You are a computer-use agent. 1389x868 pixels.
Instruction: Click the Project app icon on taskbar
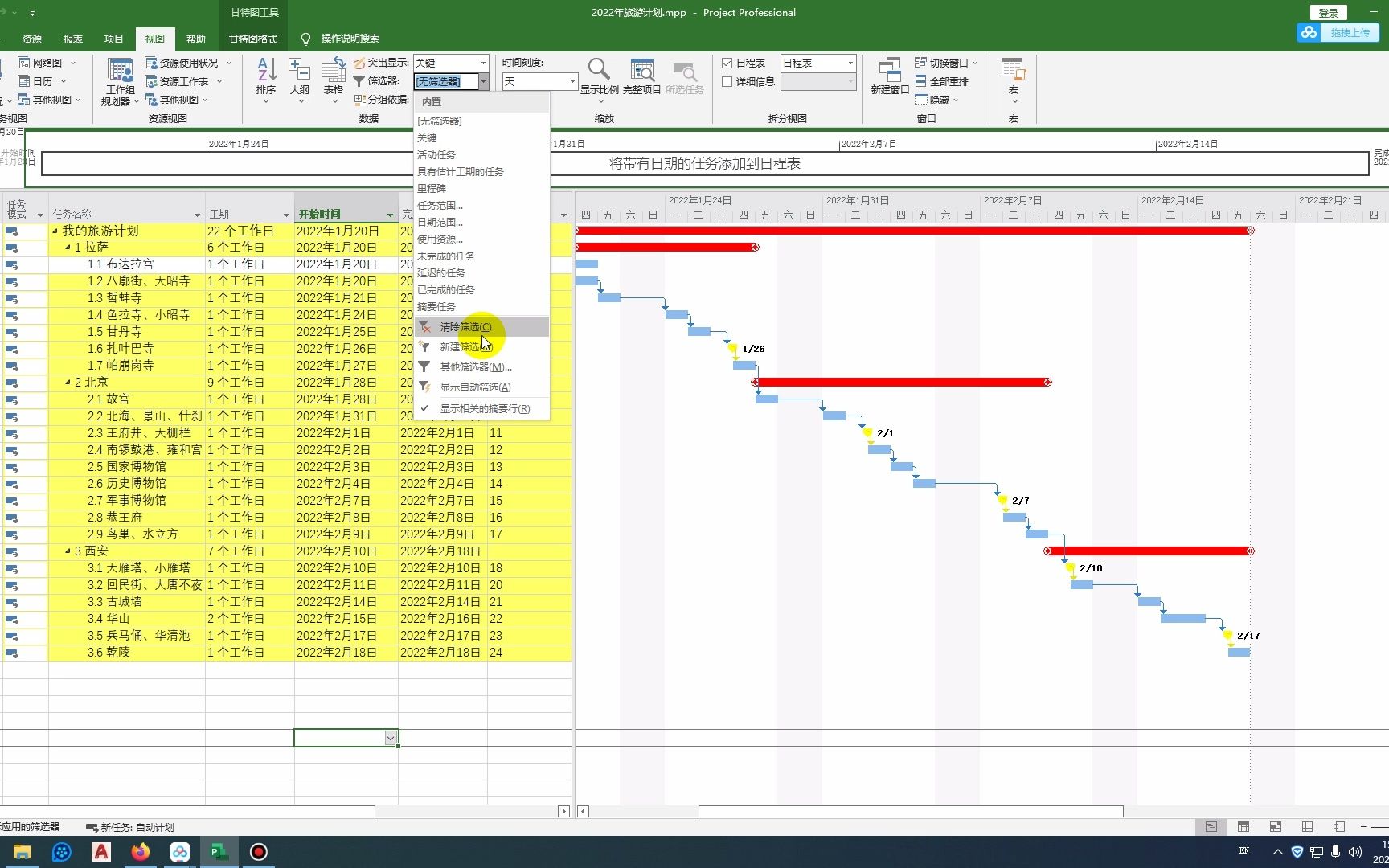pyautogui.click(x=219, y=852)
